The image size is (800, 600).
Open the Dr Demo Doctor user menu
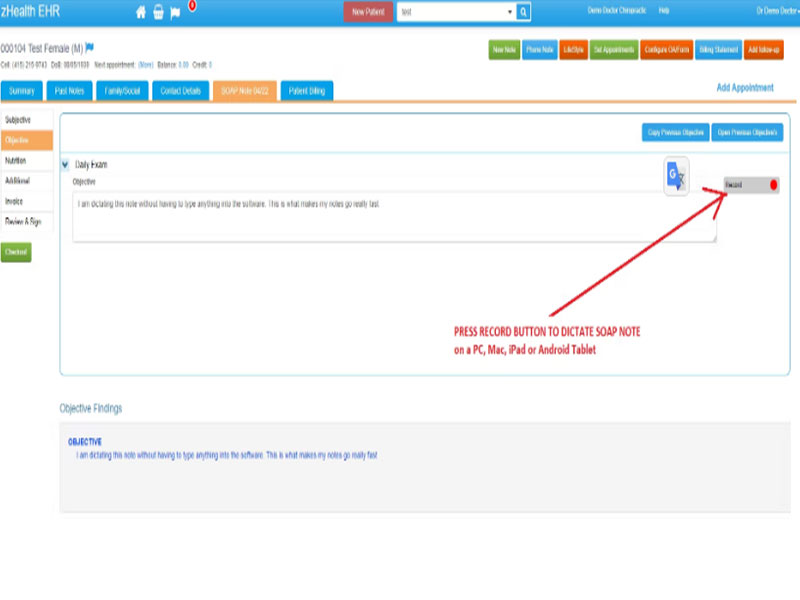click(778, 11)
